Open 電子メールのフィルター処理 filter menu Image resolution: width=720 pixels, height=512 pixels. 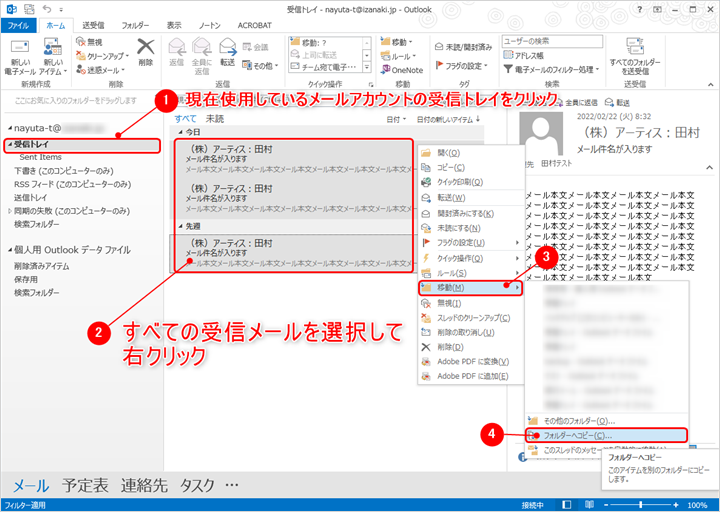click(x=551, y=69)
